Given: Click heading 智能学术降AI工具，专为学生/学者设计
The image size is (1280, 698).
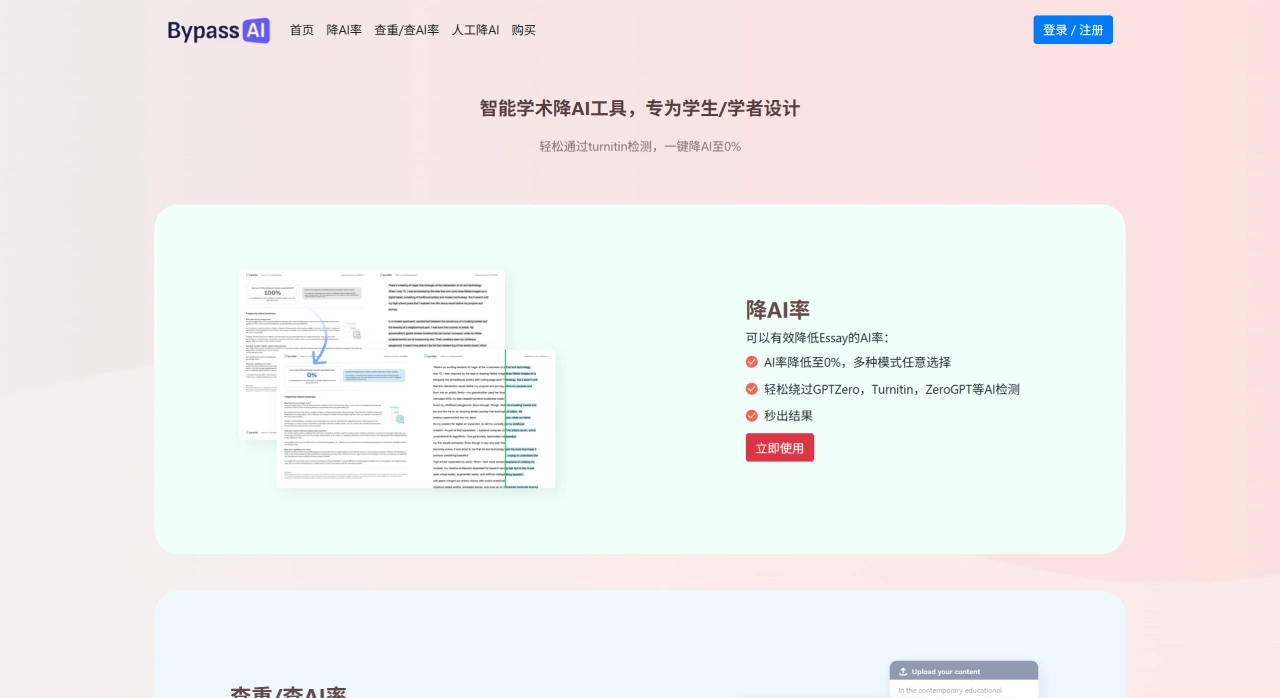Looking at the screenshot, I should pyautogui.click(x=640, y=108).
